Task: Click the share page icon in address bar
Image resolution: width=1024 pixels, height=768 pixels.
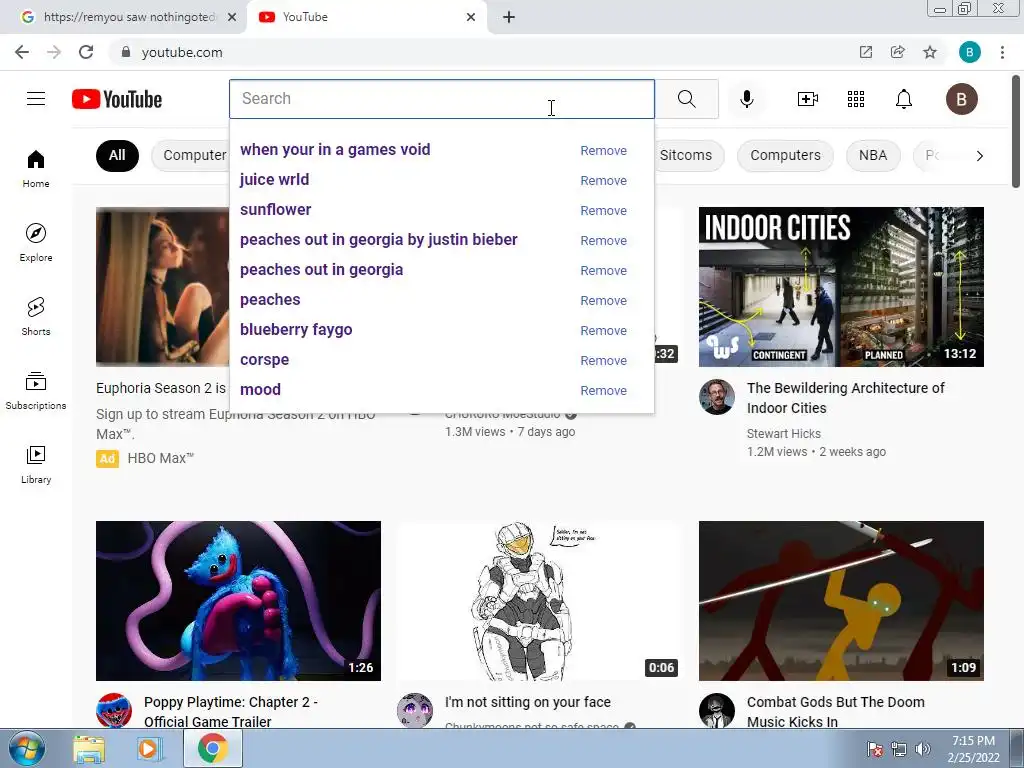Action: click(898, 52)
